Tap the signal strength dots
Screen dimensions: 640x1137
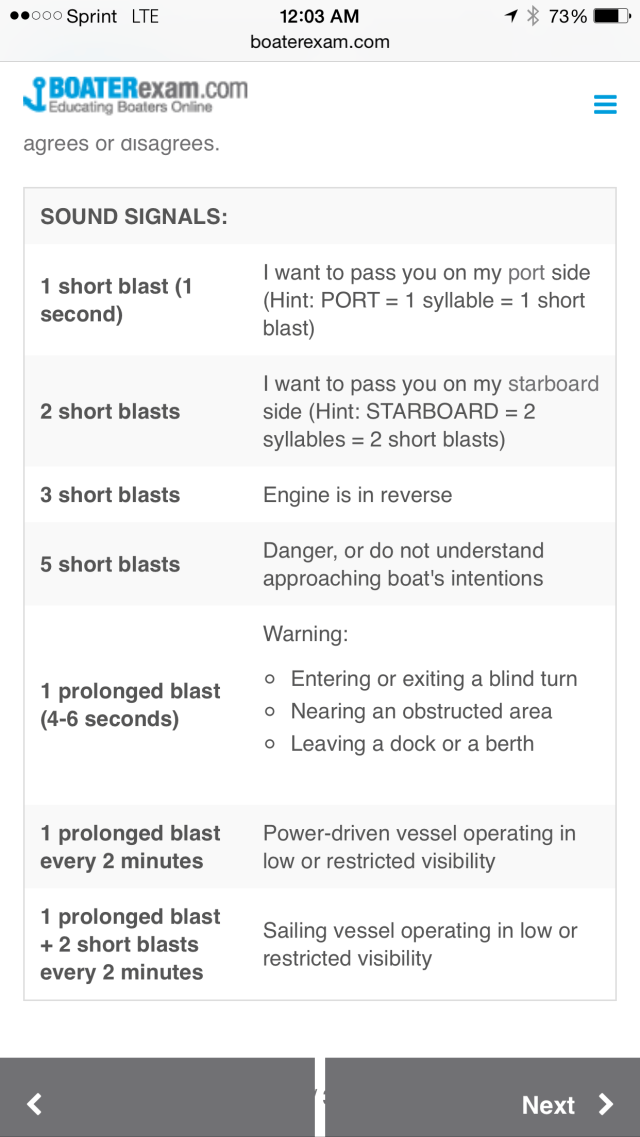pyautogui.click(x=33, y=16)
